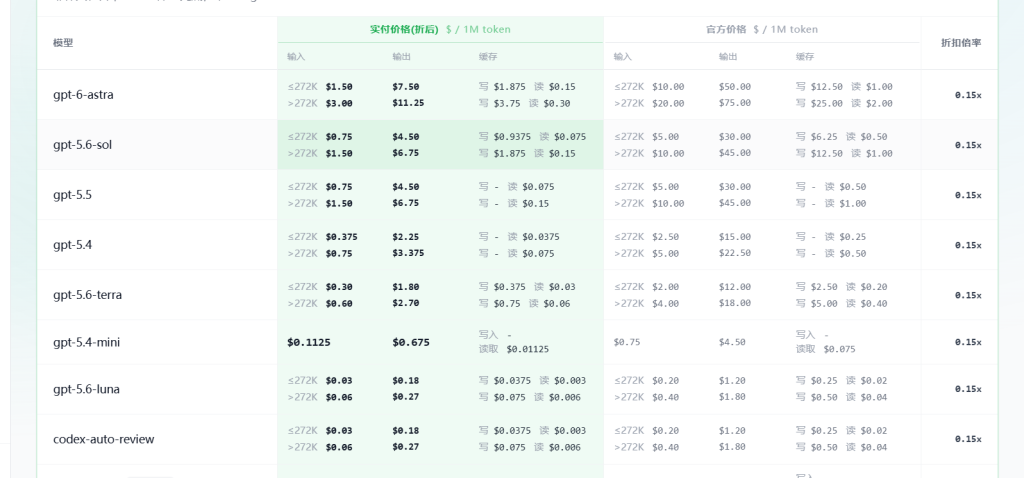Click the 缓存 subheader under 实付价格
This screenshot has width=1024, height=478.
click(x=488, y=57)
